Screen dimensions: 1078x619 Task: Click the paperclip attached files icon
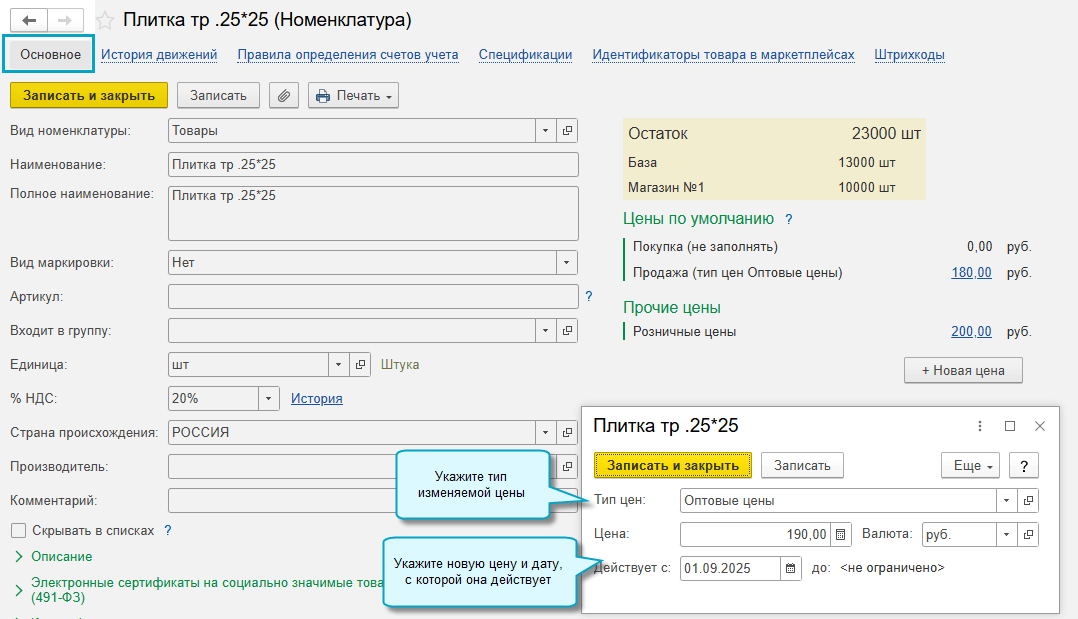coord(284,96)
